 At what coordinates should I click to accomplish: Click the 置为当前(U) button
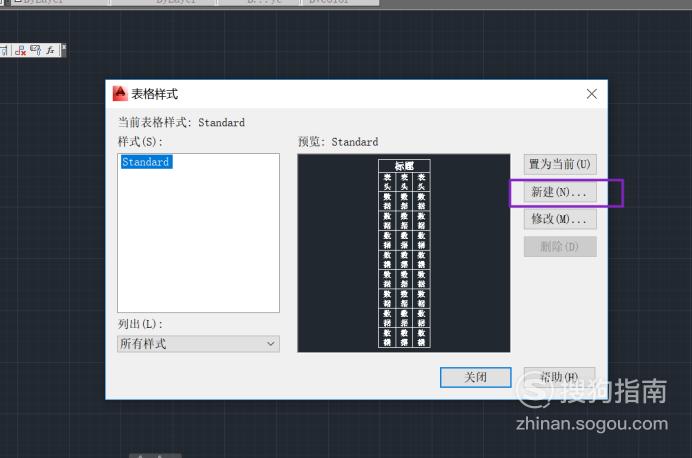560,164
